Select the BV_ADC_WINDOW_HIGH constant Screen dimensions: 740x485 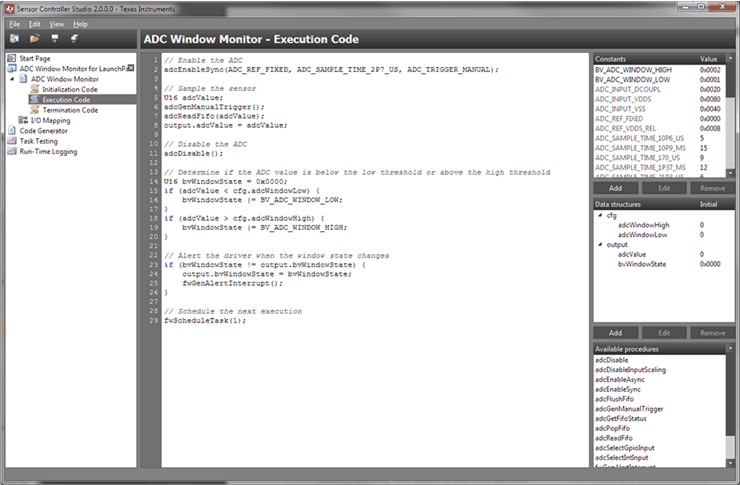pyautogui.click(x=660, y=70)
